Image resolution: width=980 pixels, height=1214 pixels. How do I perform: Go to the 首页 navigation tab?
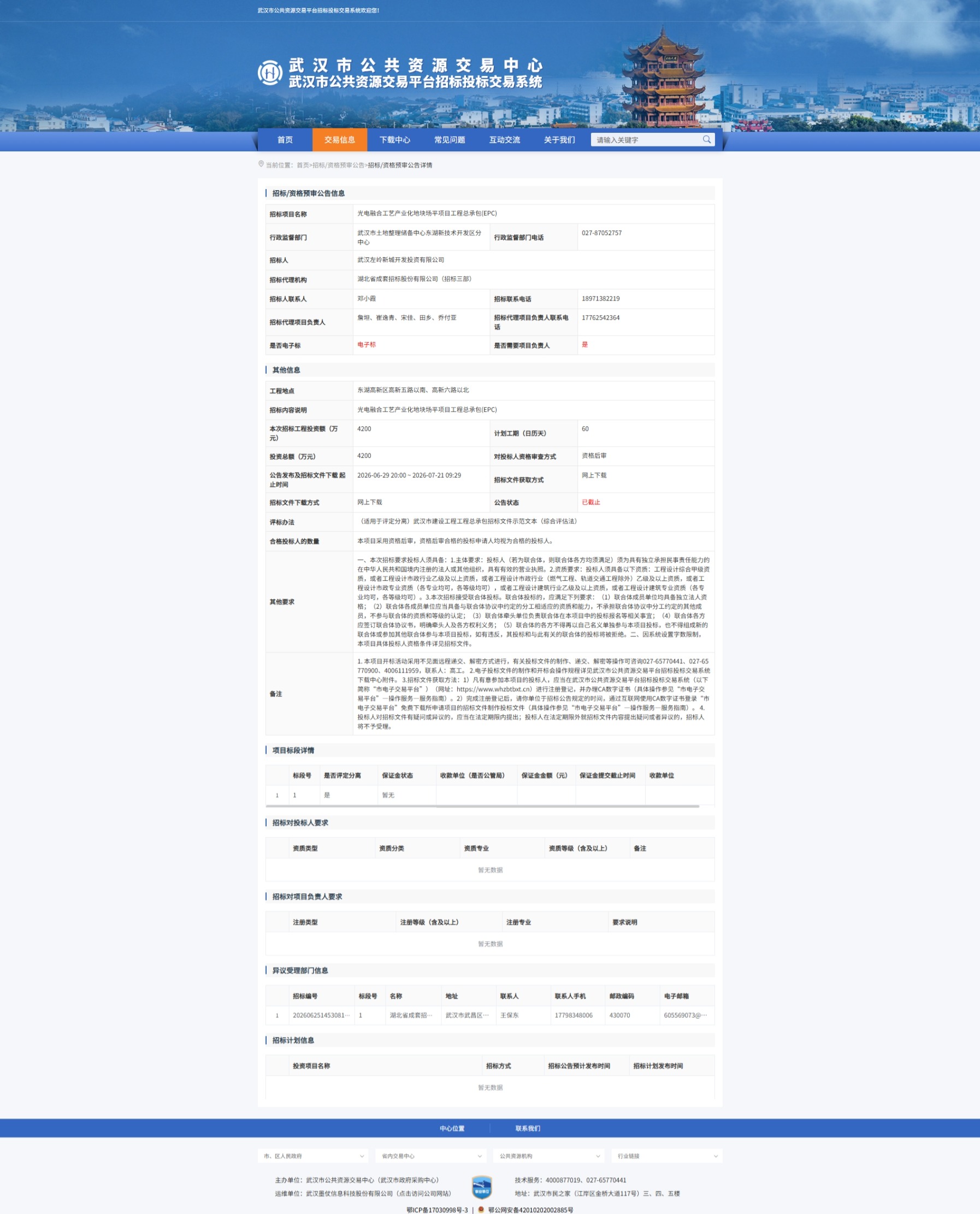(x=285, y=140)
